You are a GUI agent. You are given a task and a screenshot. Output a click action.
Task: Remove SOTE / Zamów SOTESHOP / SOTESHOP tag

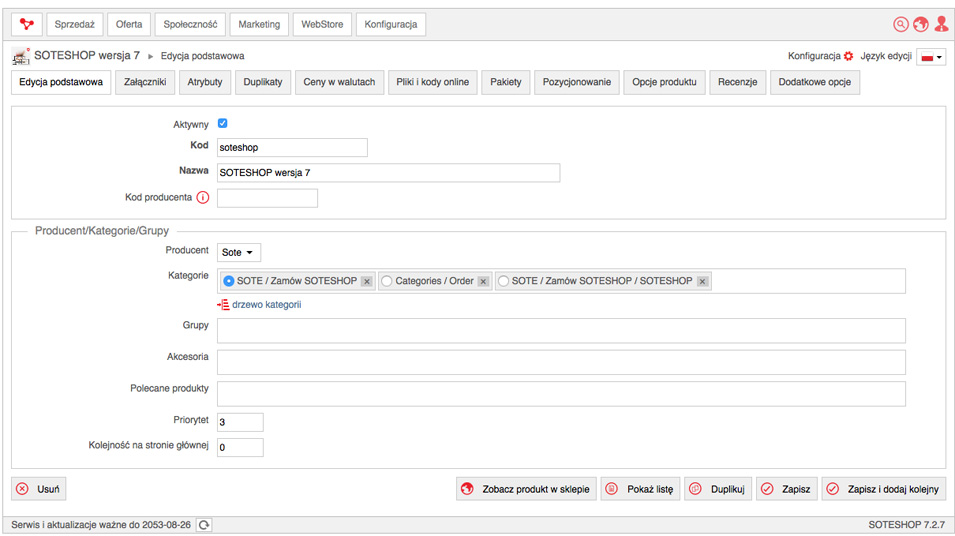[702, 281]
